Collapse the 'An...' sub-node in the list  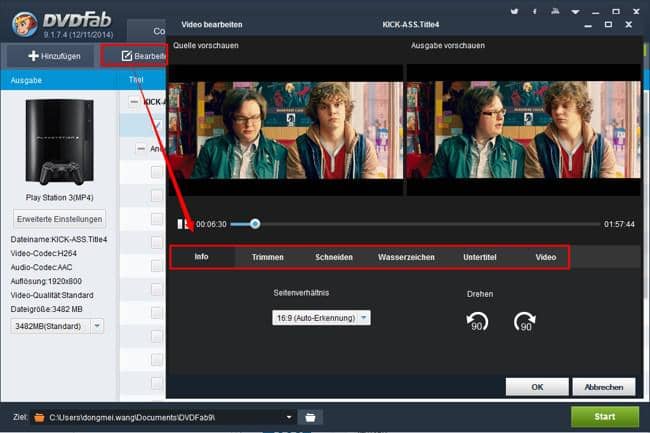(x=141, y=148)
